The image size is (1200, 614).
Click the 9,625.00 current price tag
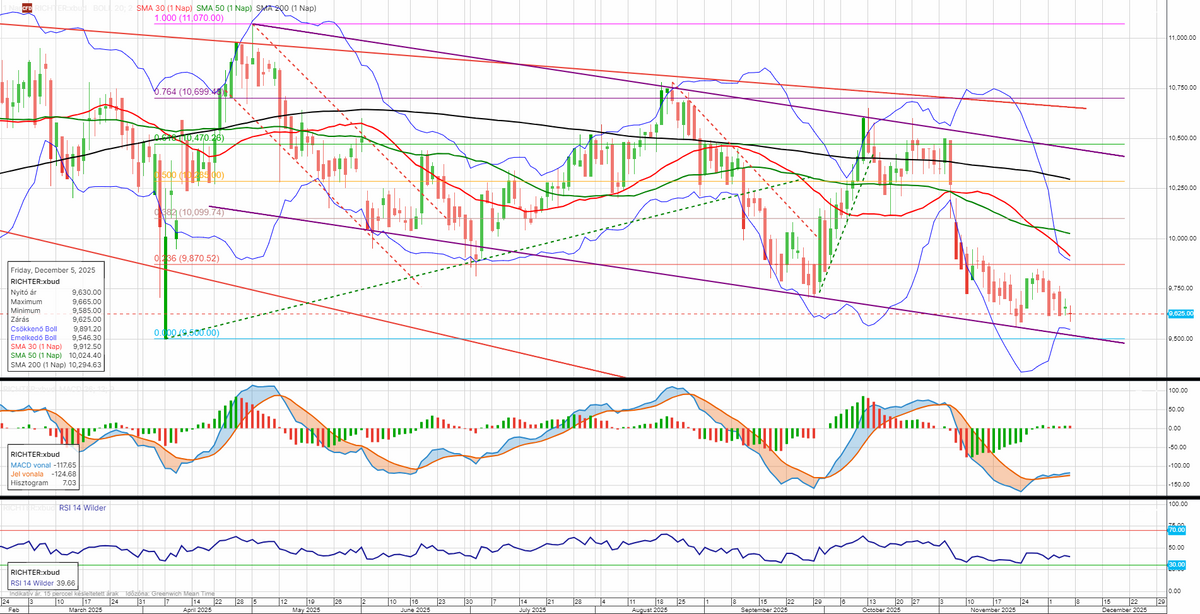click(1181, 313)
